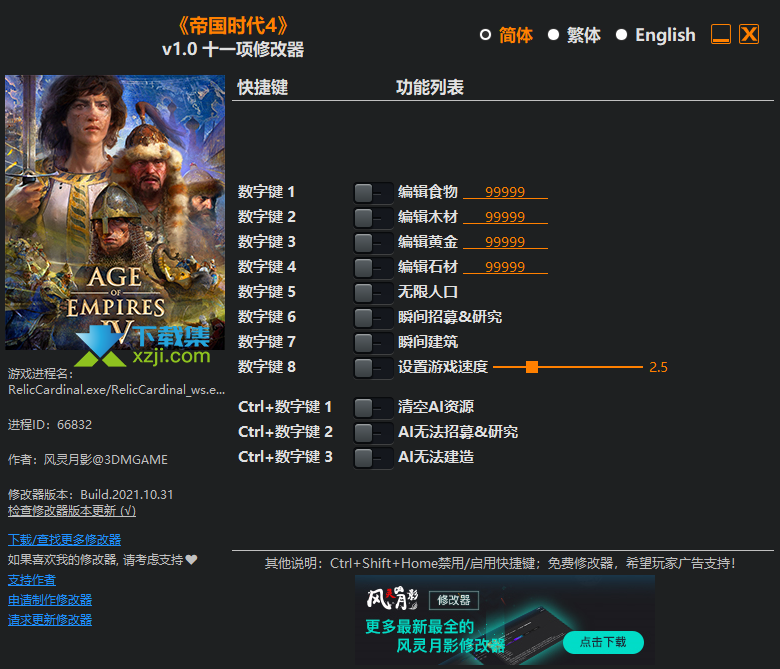Image resolution: width=780 pixels, height=669 pixels.
Task: Toggle the 清空AI资源 switch
Action: tap(373, 408)
